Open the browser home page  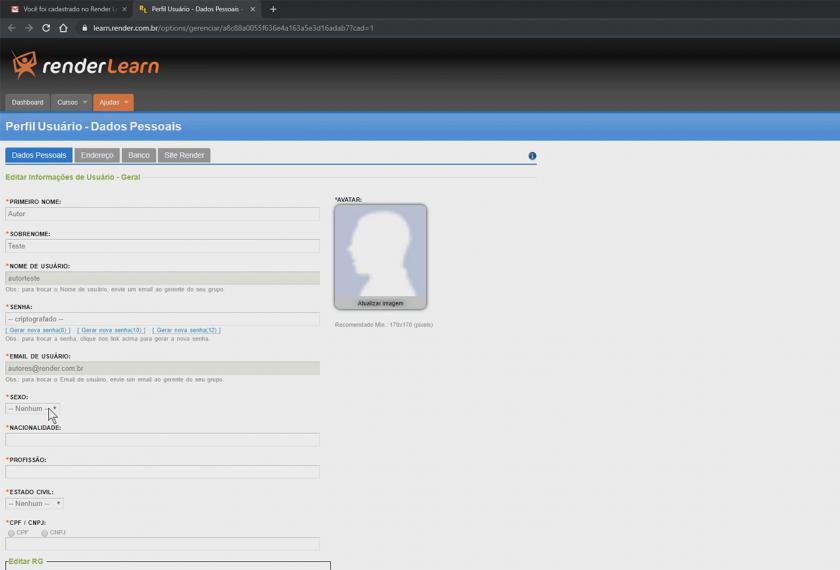(x=63, y=28)
